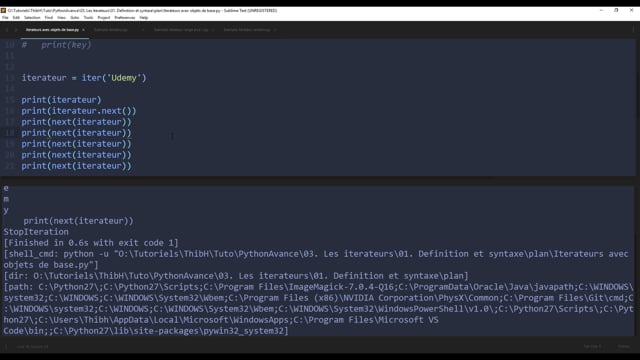
Task: Restore down the Sublime Text window
Action: (x=616, y=10)
